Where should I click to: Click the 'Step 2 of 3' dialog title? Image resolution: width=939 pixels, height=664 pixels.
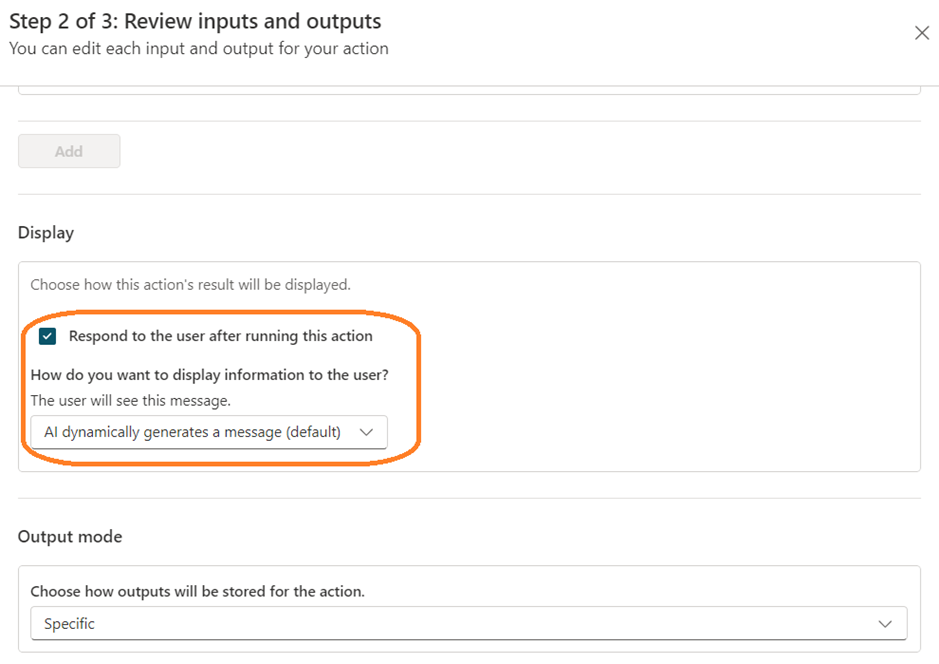(x=195, y=21)
